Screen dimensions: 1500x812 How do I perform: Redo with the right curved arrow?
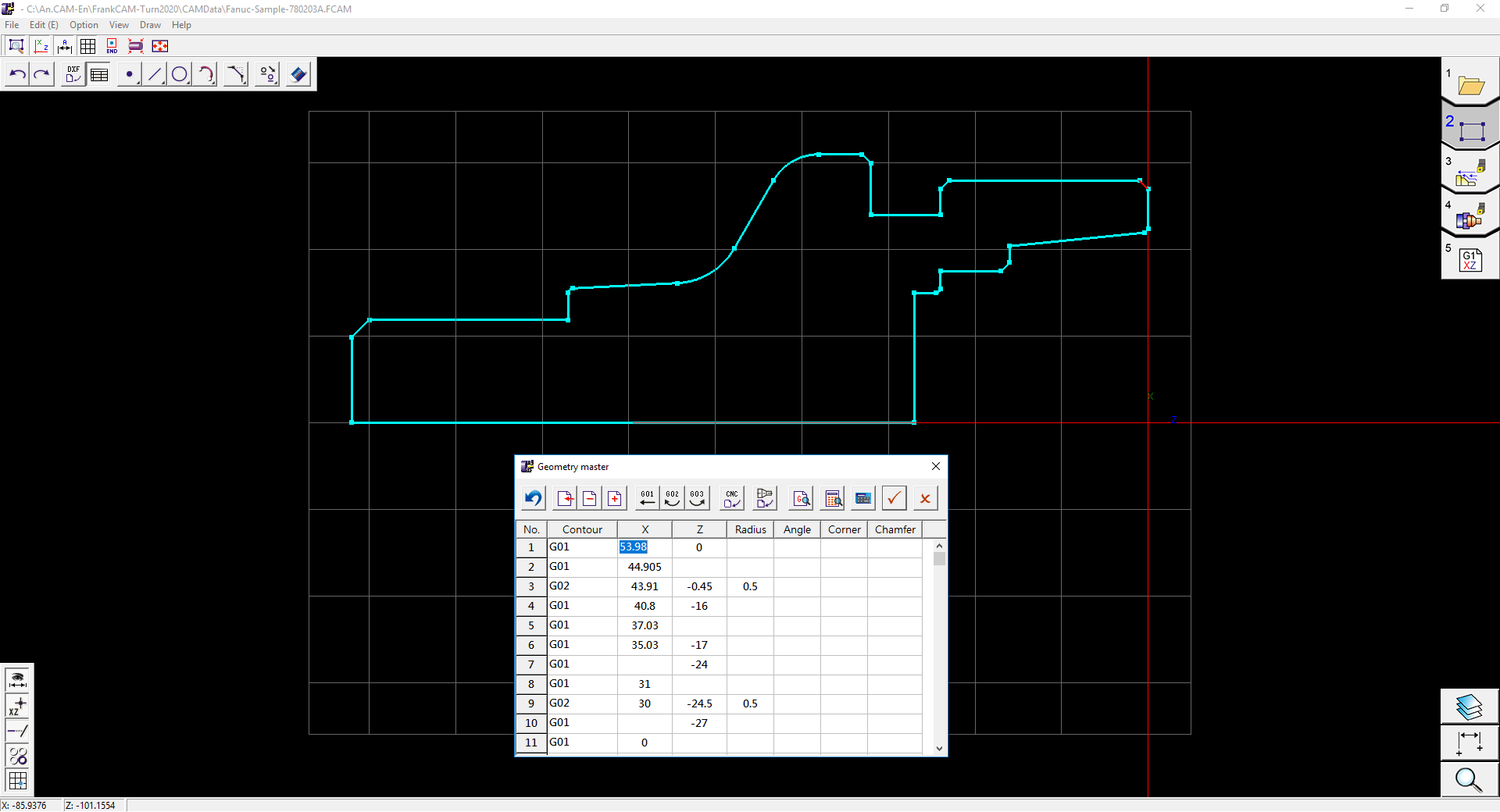point(42,74)
